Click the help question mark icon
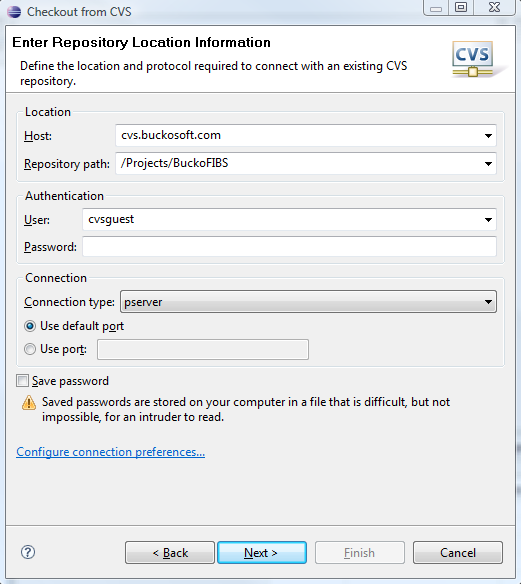This screenshot has height=584, width=521. (28, 552)
